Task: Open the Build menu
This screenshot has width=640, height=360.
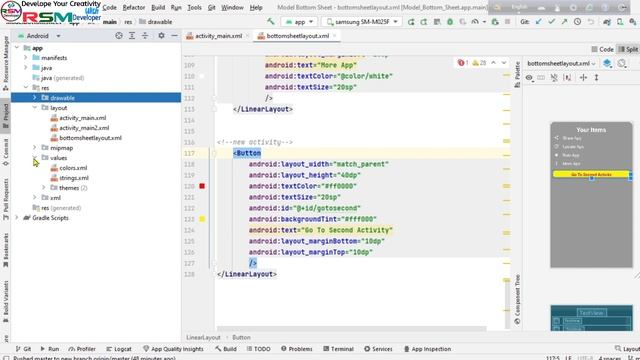Action: click(x=158, y=7)
